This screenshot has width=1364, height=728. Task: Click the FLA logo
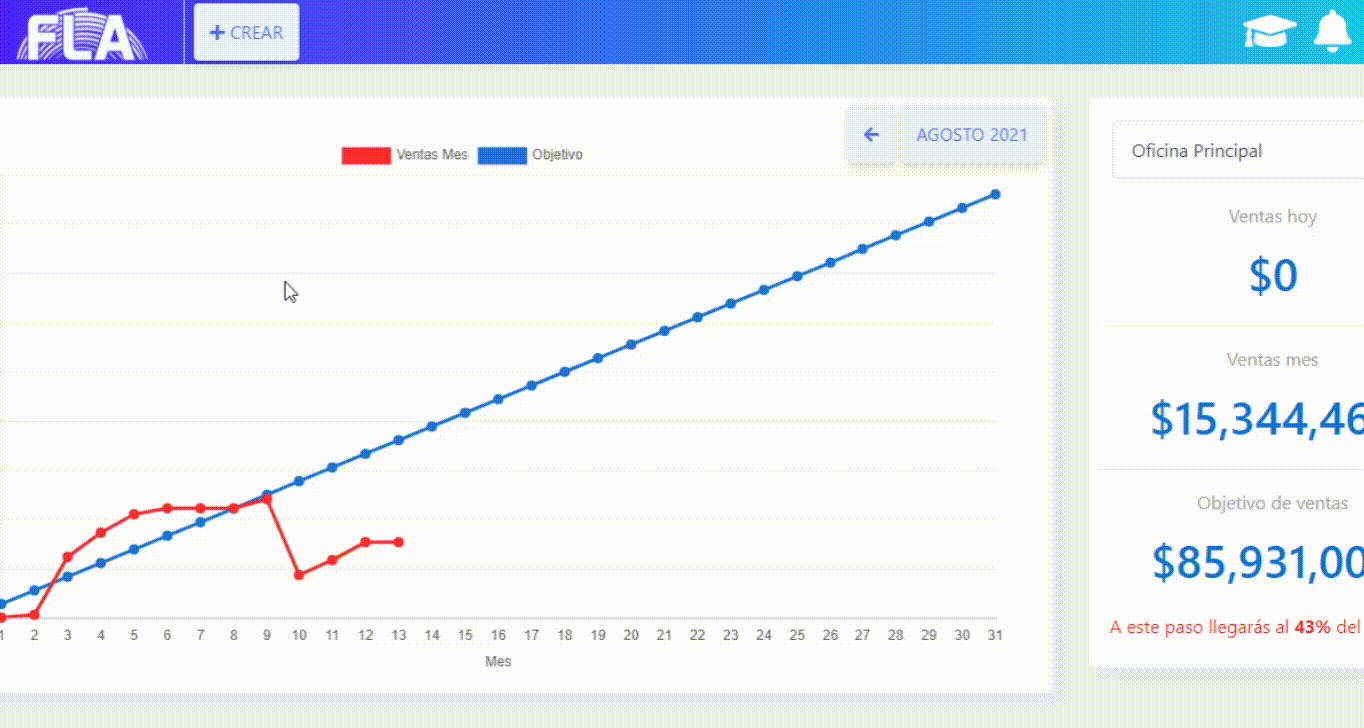pyautogui.click(x=80, y=36)
